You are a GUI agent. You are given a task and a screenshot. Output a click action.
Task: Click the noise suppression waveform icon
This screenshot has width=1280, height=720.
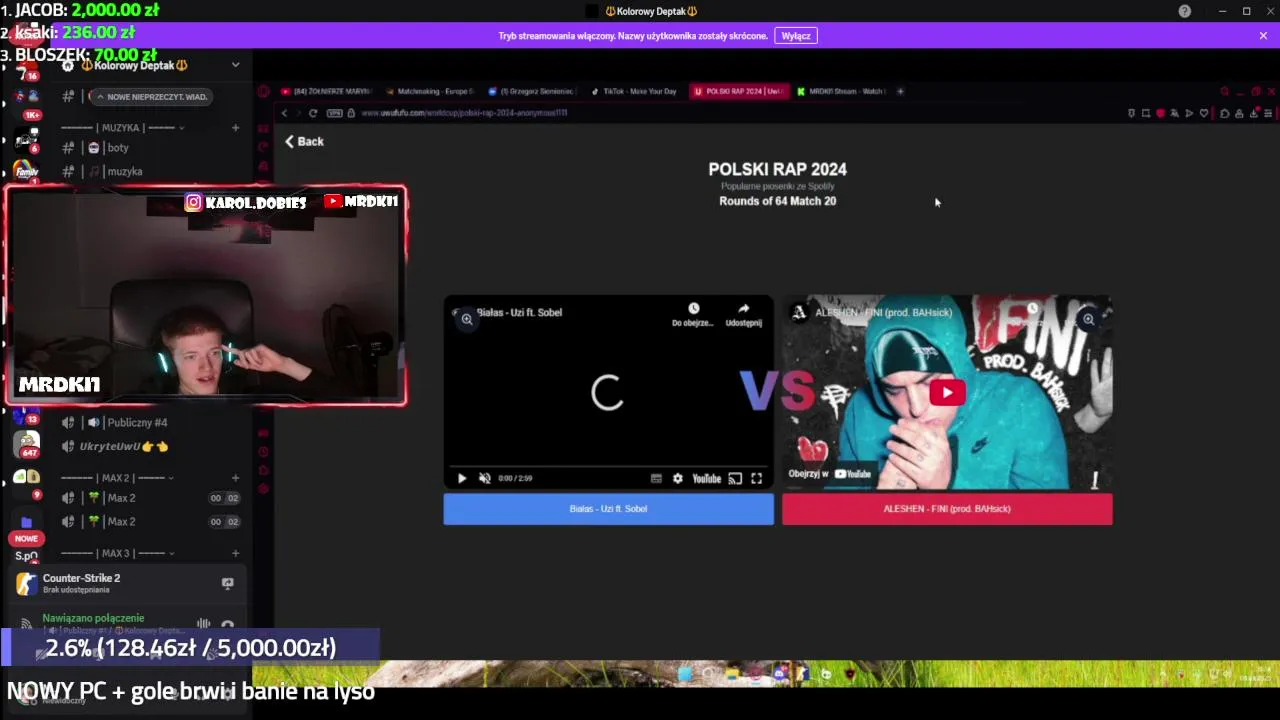pyautogui.click(x=203, y=624)
